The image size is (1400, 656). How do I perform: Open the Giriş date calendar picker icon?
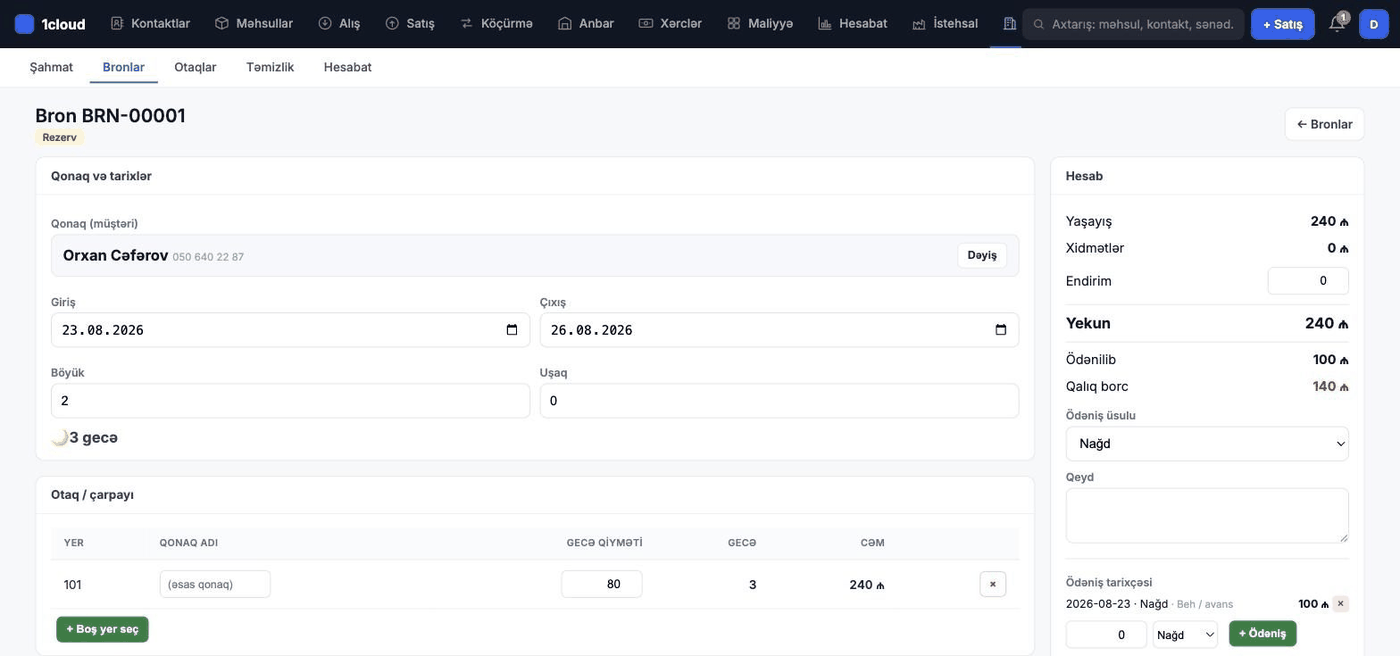(x=512, y=330)
